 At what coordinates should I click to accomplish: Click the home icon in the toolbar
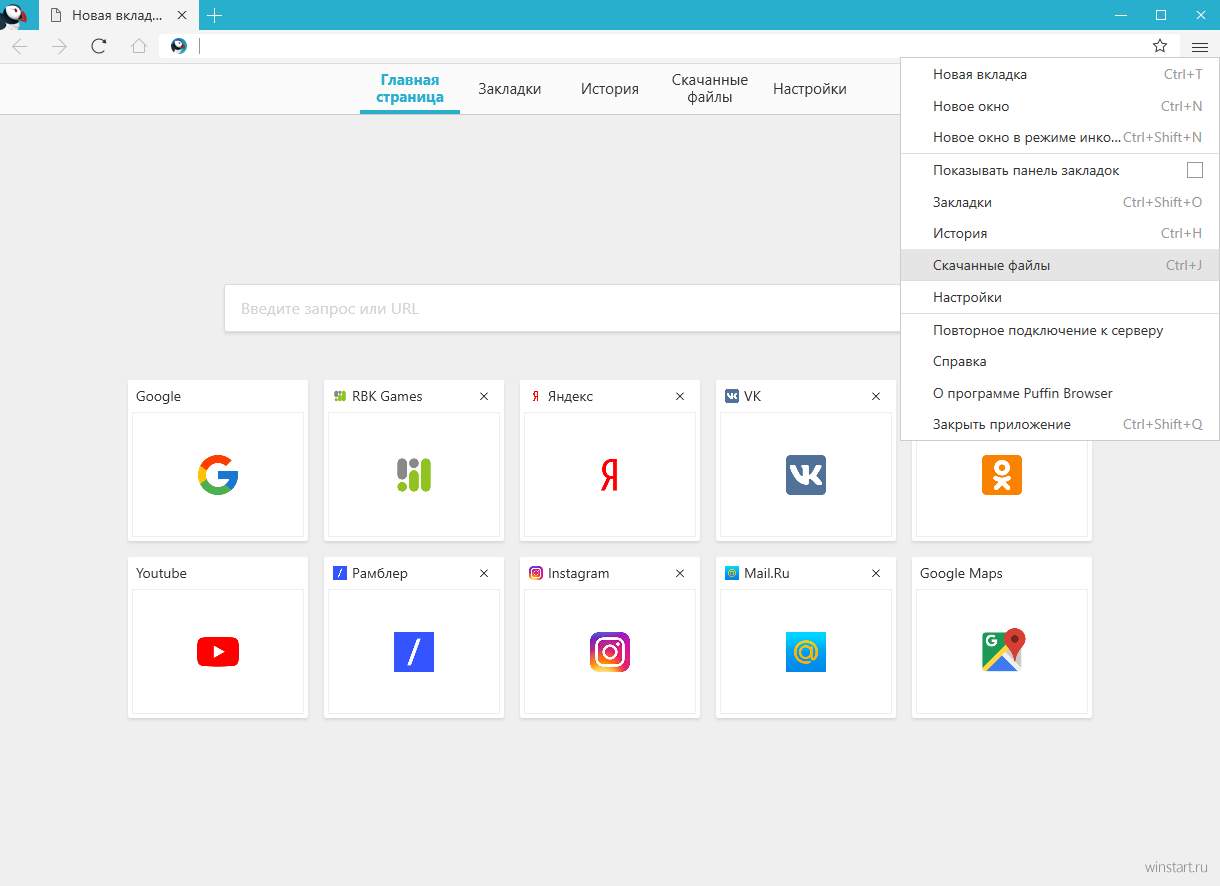click(139, 46)
